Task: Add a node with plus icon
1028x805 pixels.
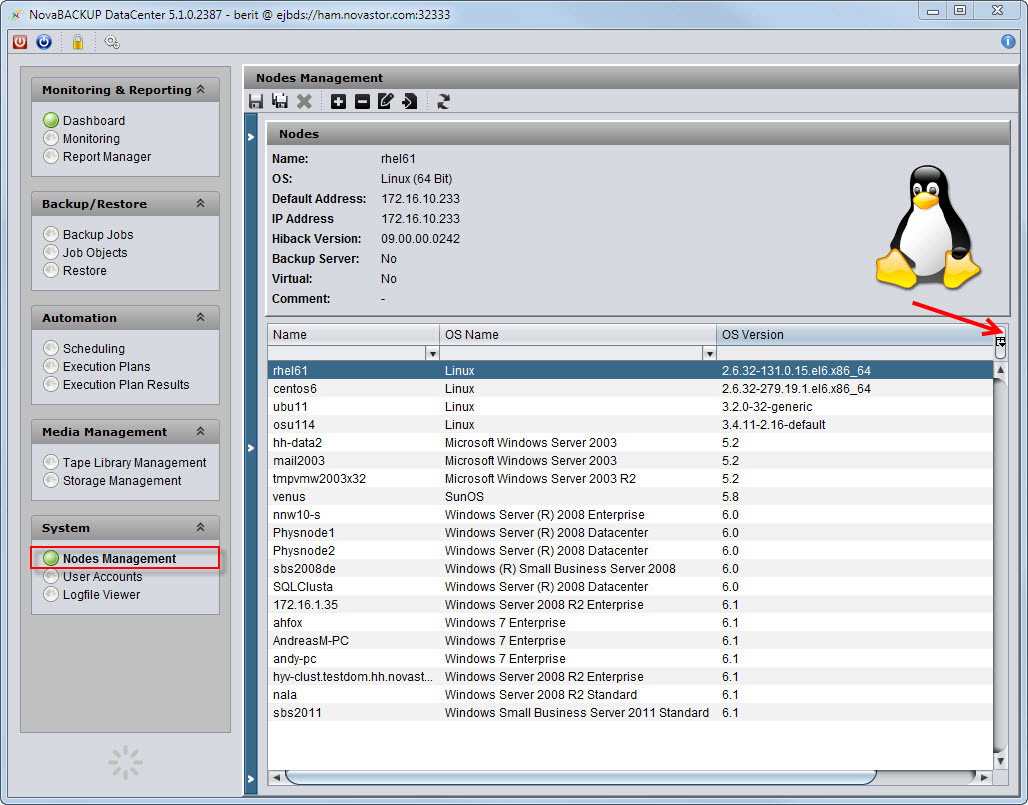Action: pos(338,102)
